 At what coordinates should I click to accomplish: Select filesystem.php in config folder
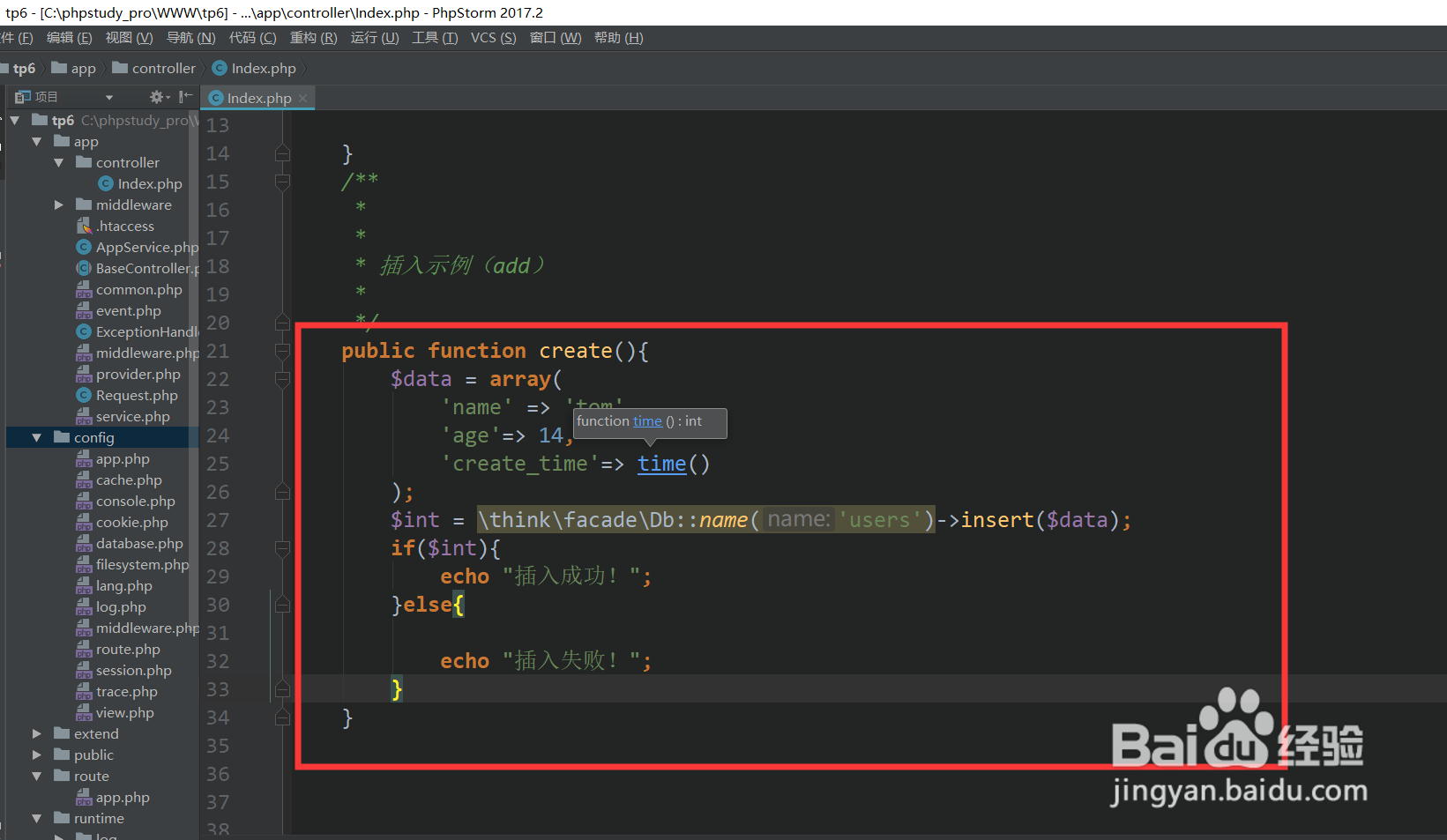(133, 564)
